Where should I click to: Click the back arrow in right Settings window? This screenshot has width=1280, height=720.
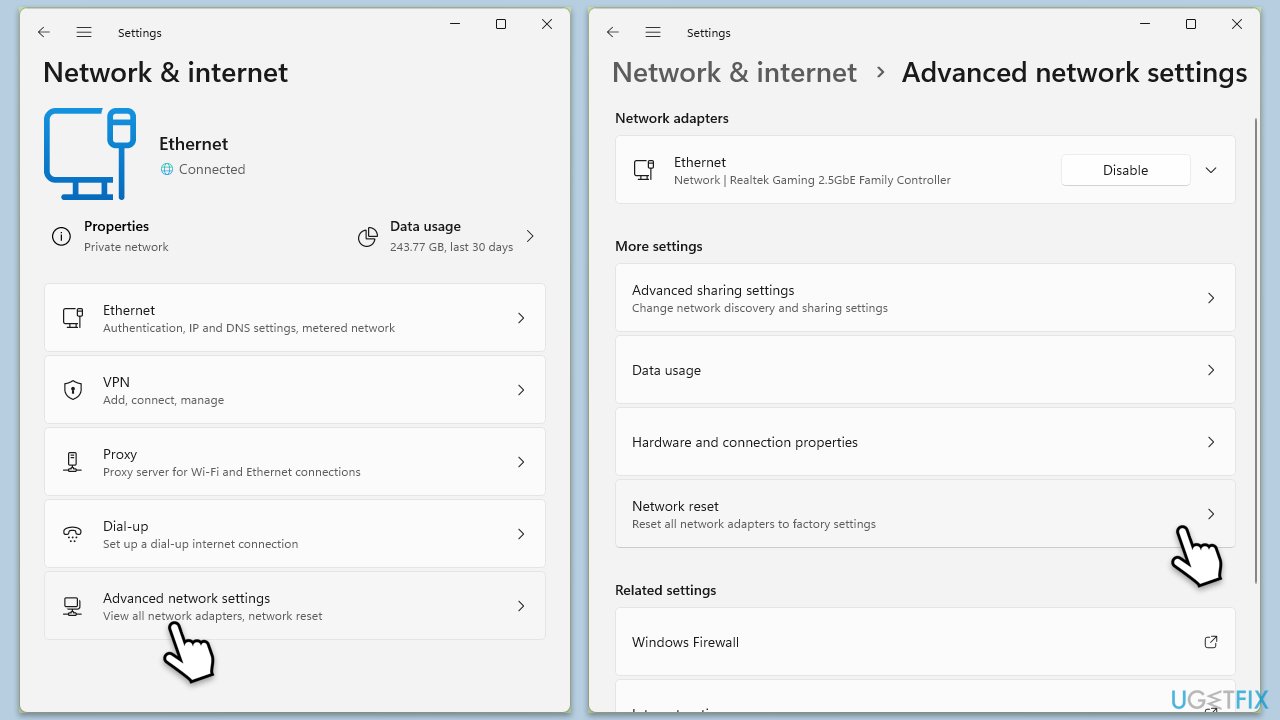[613, 32]
